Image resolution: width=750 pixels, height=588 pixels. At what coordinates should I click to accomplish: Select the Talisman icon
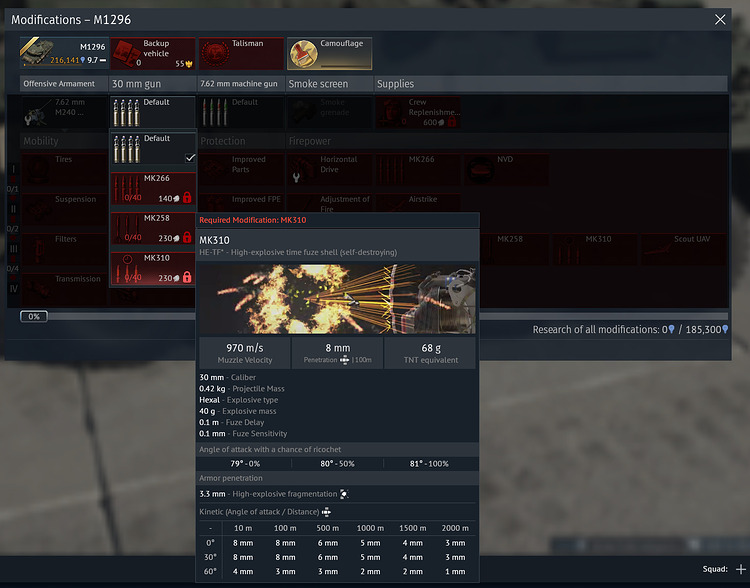(x=240, y=53)
